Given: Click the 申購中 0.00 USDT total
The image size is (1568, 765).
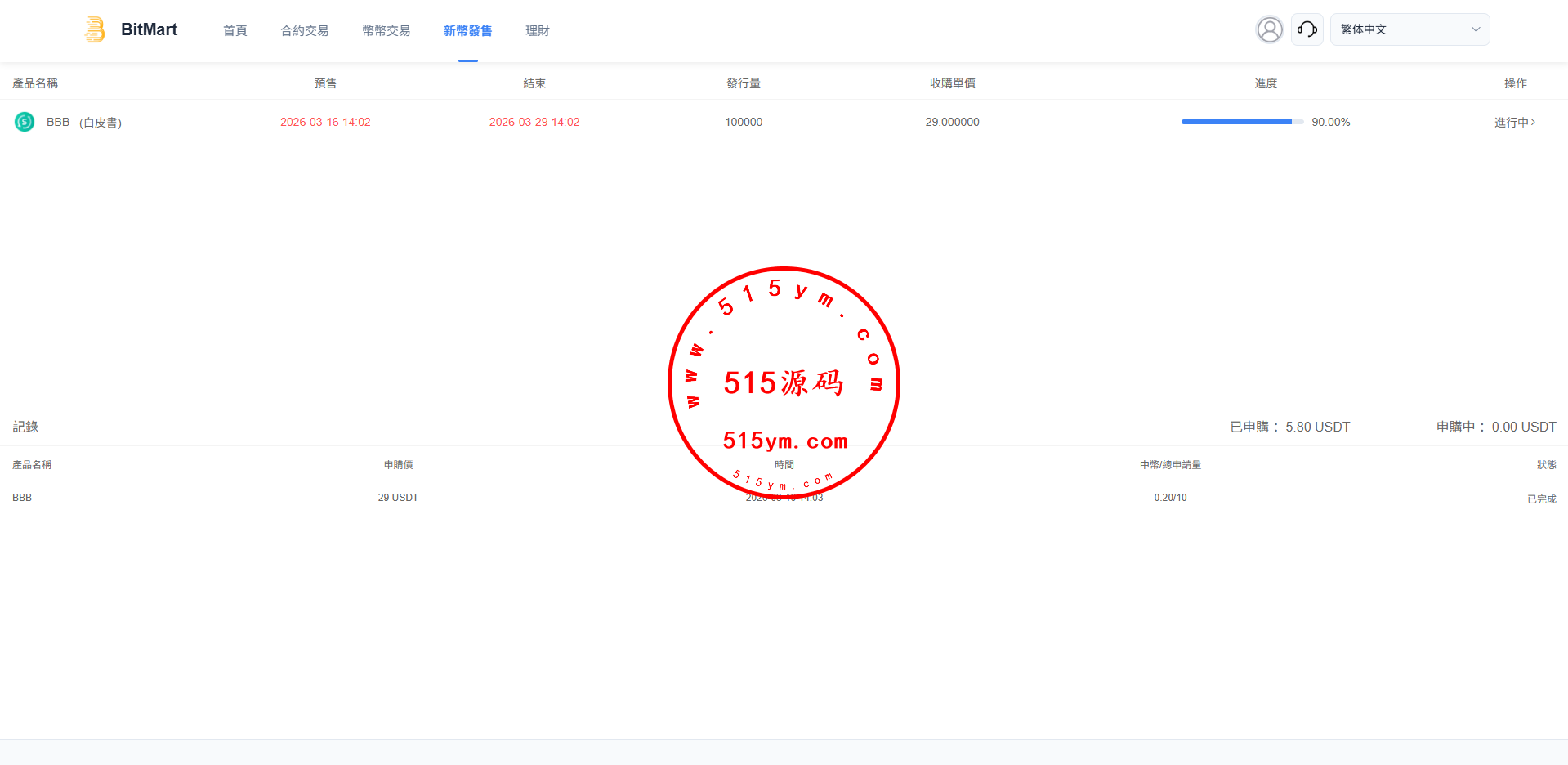Looking at the screenshot, I should [x=1495, y=427].
